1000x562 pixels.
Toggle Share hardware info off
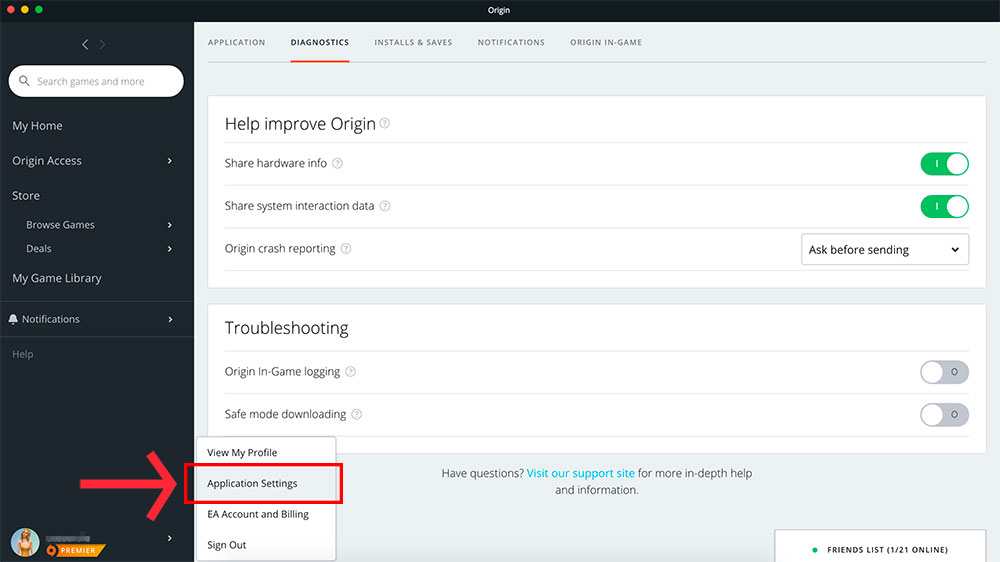pyautogui.click(x=944, y=164)
